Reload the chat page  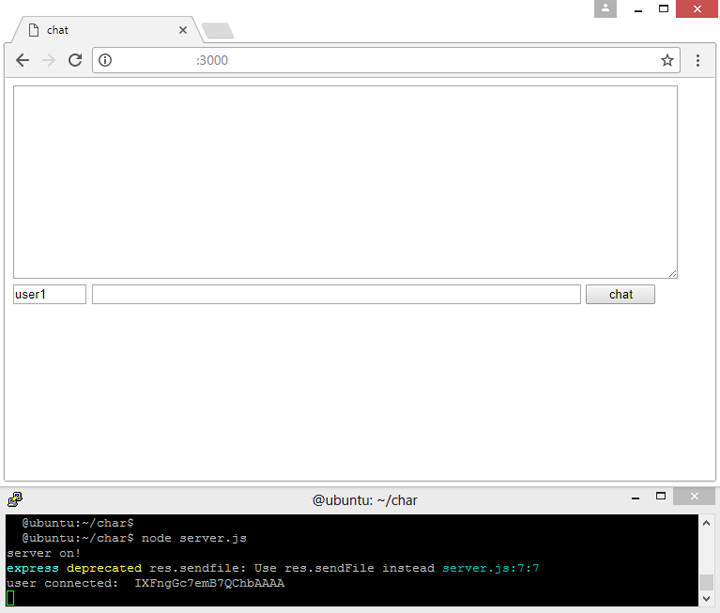75,60
